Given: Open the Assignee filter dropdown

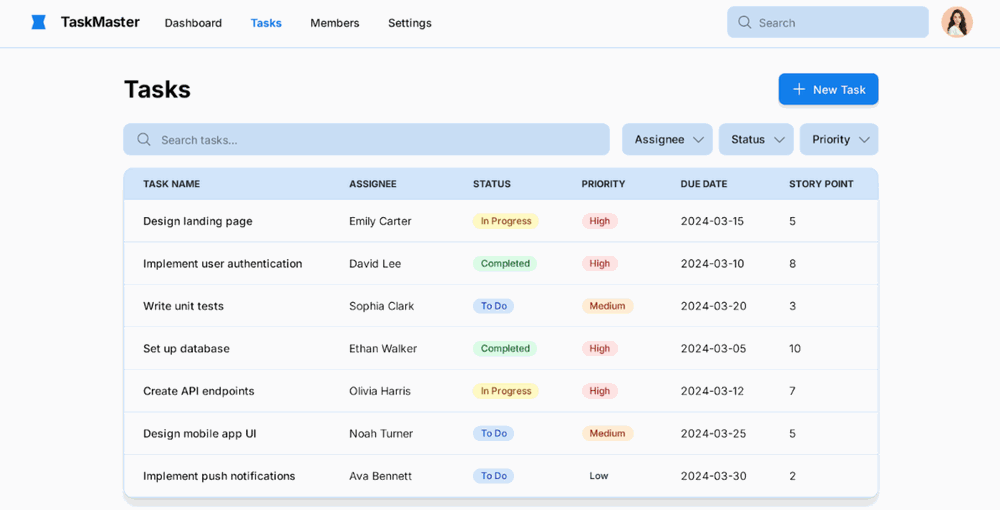Looking at the screenshot, I should pyautogui.click(x=667, y=140).
